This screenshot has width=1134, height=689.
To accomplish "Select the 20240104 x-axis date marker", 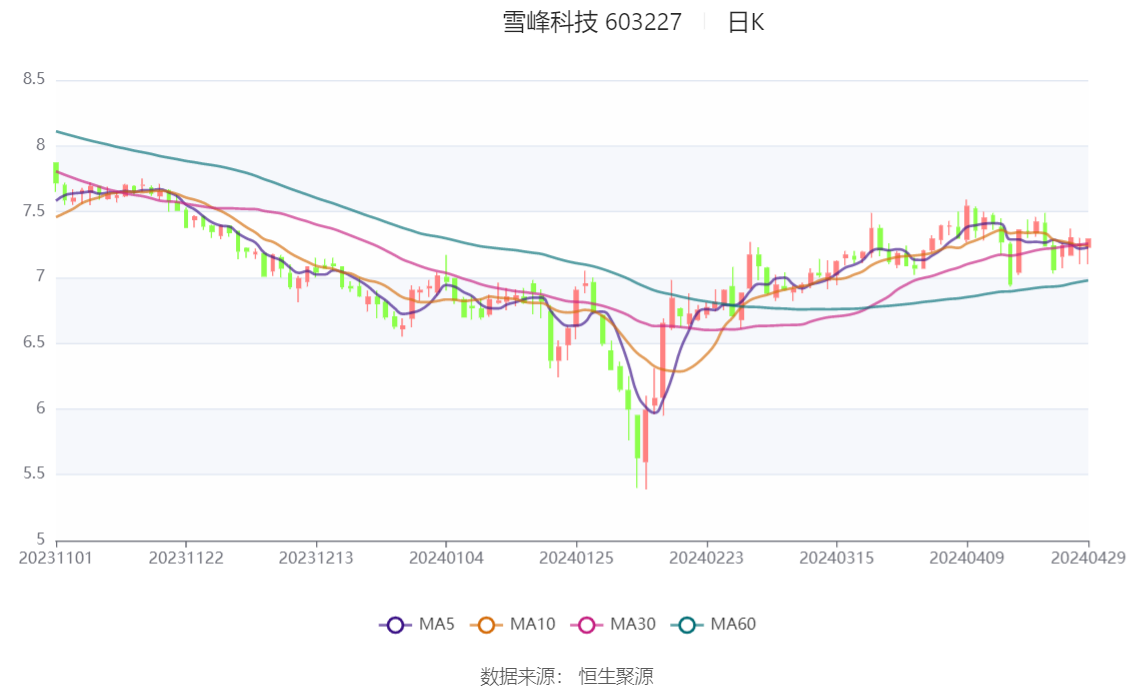I will [x=446, y=558].
